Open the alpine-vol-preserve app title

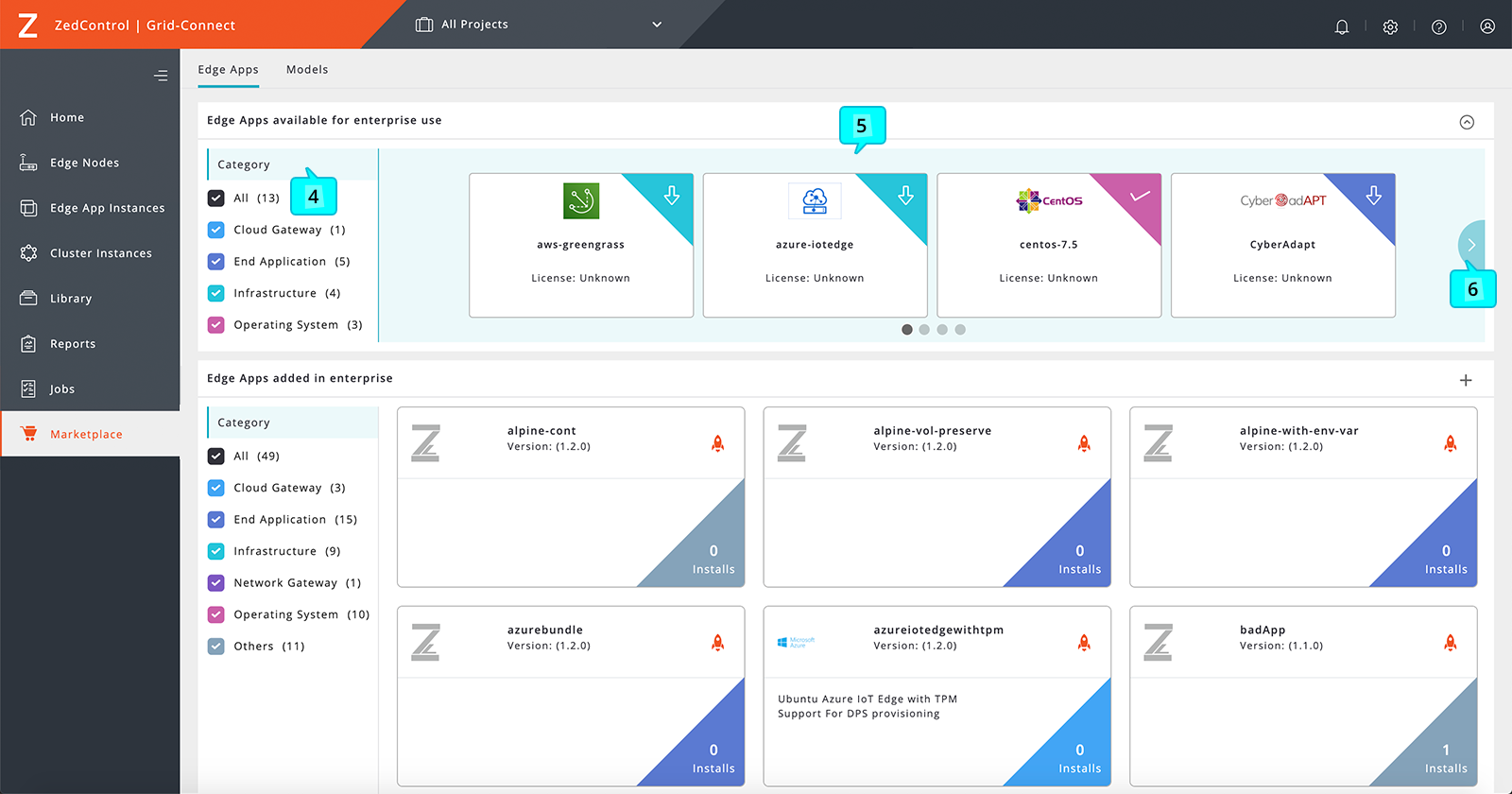933,430
